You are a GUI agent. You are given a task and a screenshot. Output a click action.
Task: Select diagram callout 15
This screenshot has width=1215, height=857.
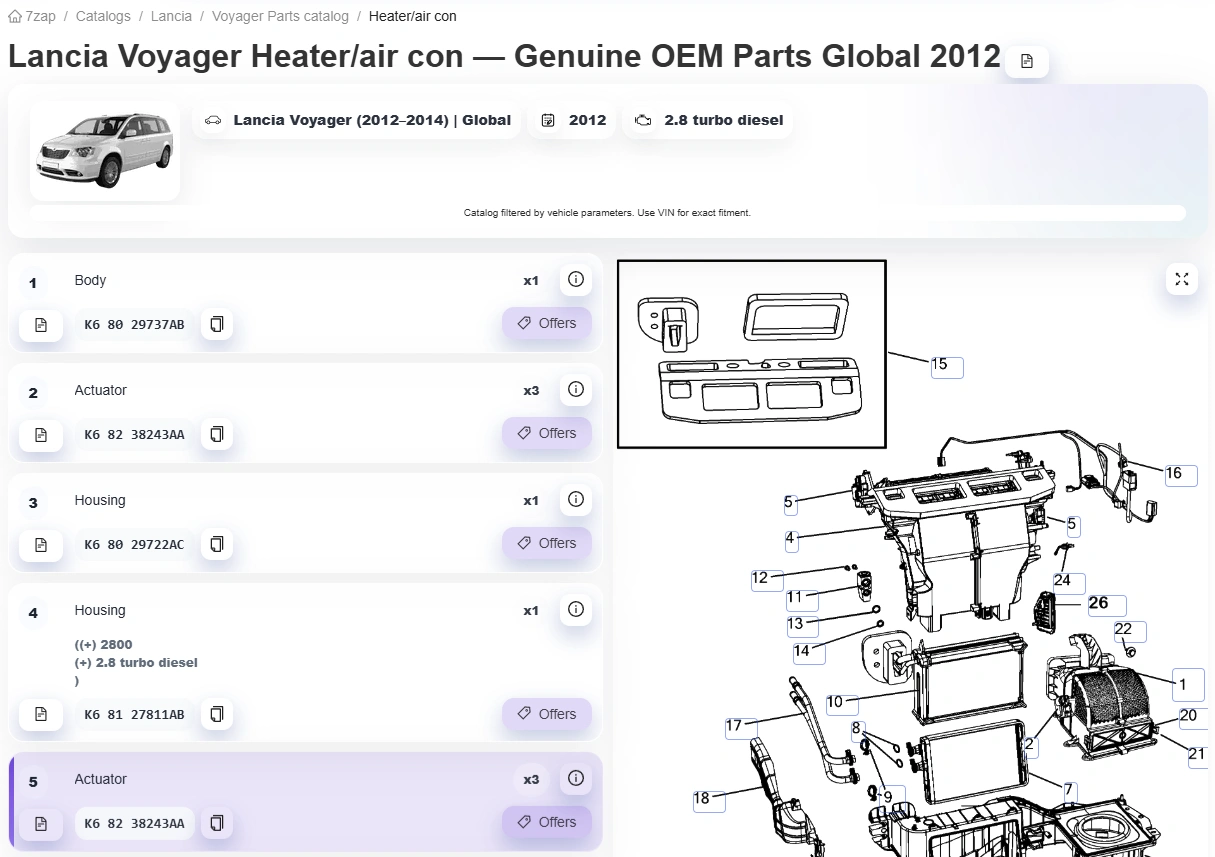click(x=946, y=366)
